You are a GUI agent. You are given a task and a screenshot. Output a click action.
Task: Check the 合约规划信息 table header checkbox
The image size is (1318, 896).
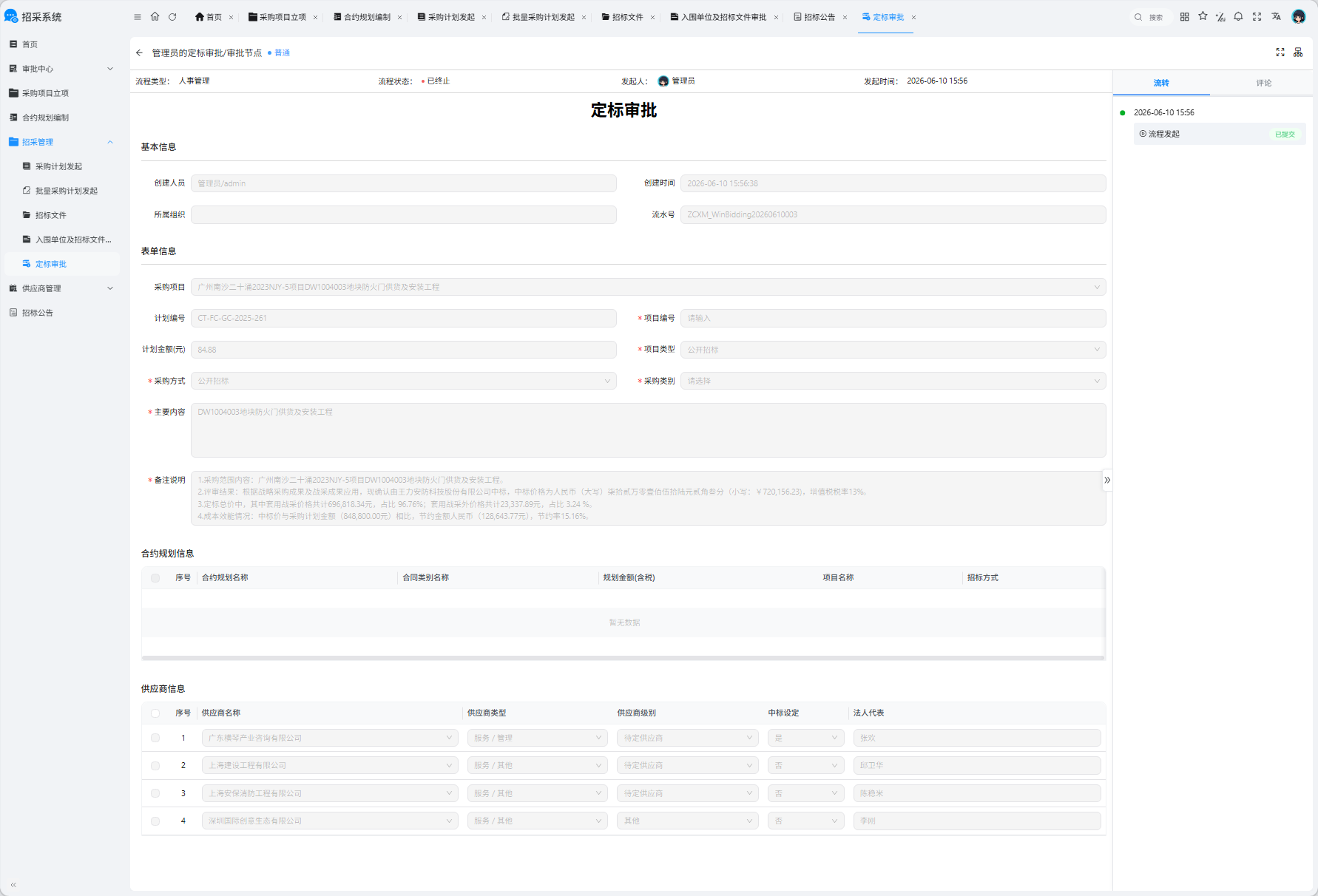pyautogui.click(x=155, y=578)
